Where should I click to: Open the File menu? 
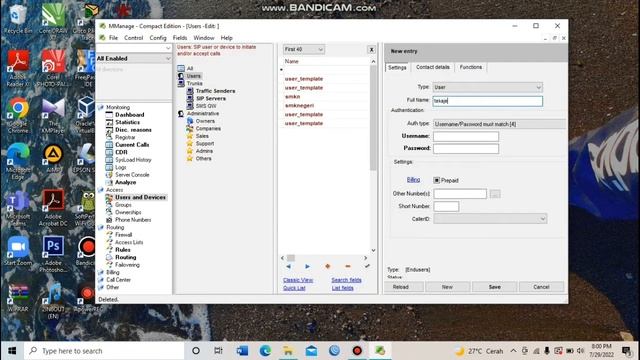(113, 38)
